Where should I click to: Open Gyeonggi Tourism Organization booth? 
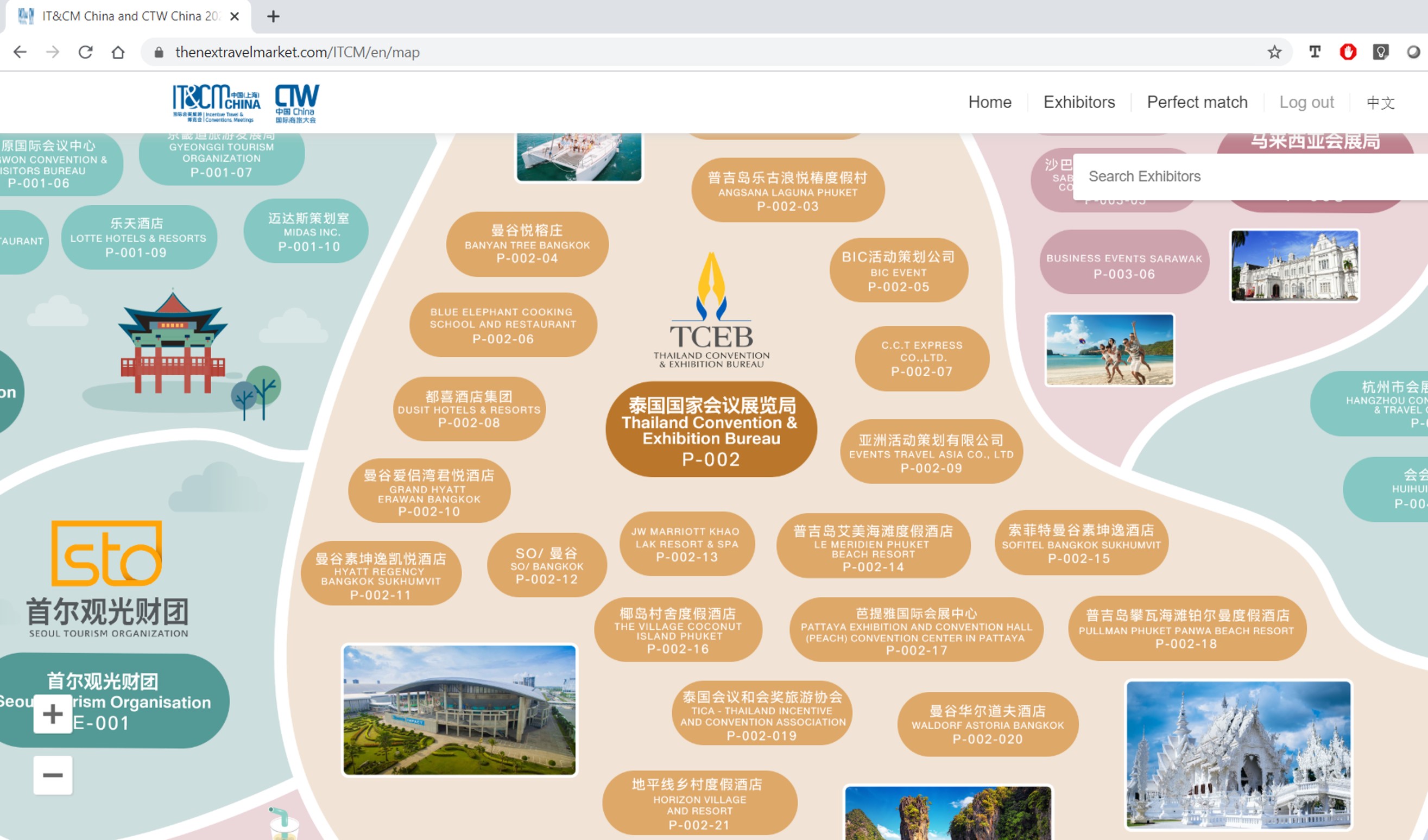(222, 158)
